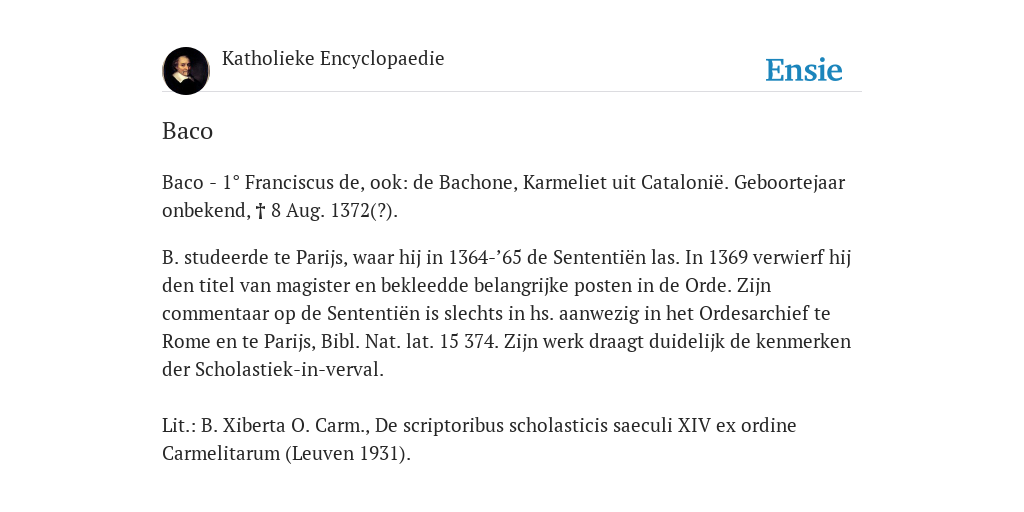Click the dagger death symbol before 8 Aug.
1024x512 pixels.
(260, 211)
